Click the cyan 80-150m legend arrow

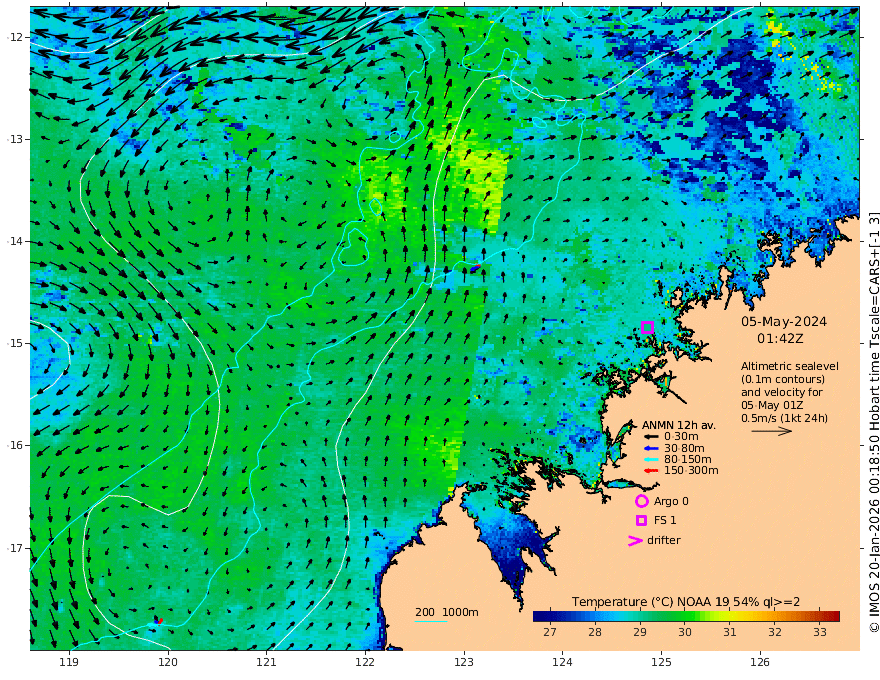(x=650, y=460)
